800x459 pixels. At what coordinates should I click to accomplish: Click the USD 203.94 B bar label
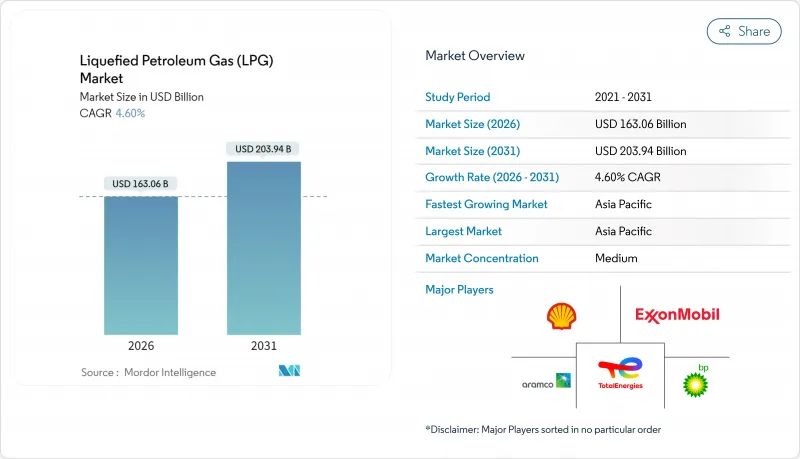264,149
